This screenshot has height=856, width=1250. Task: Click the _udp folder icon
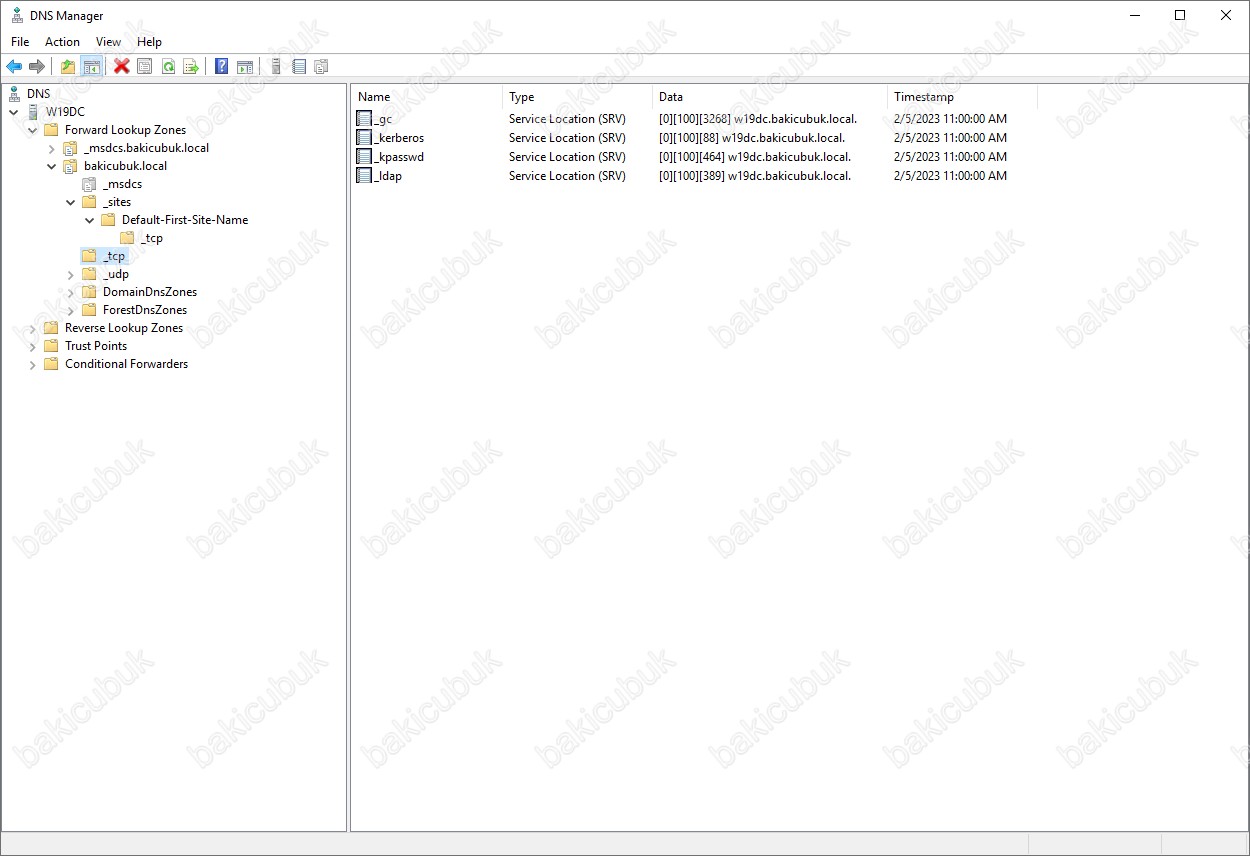coord(89,274)
